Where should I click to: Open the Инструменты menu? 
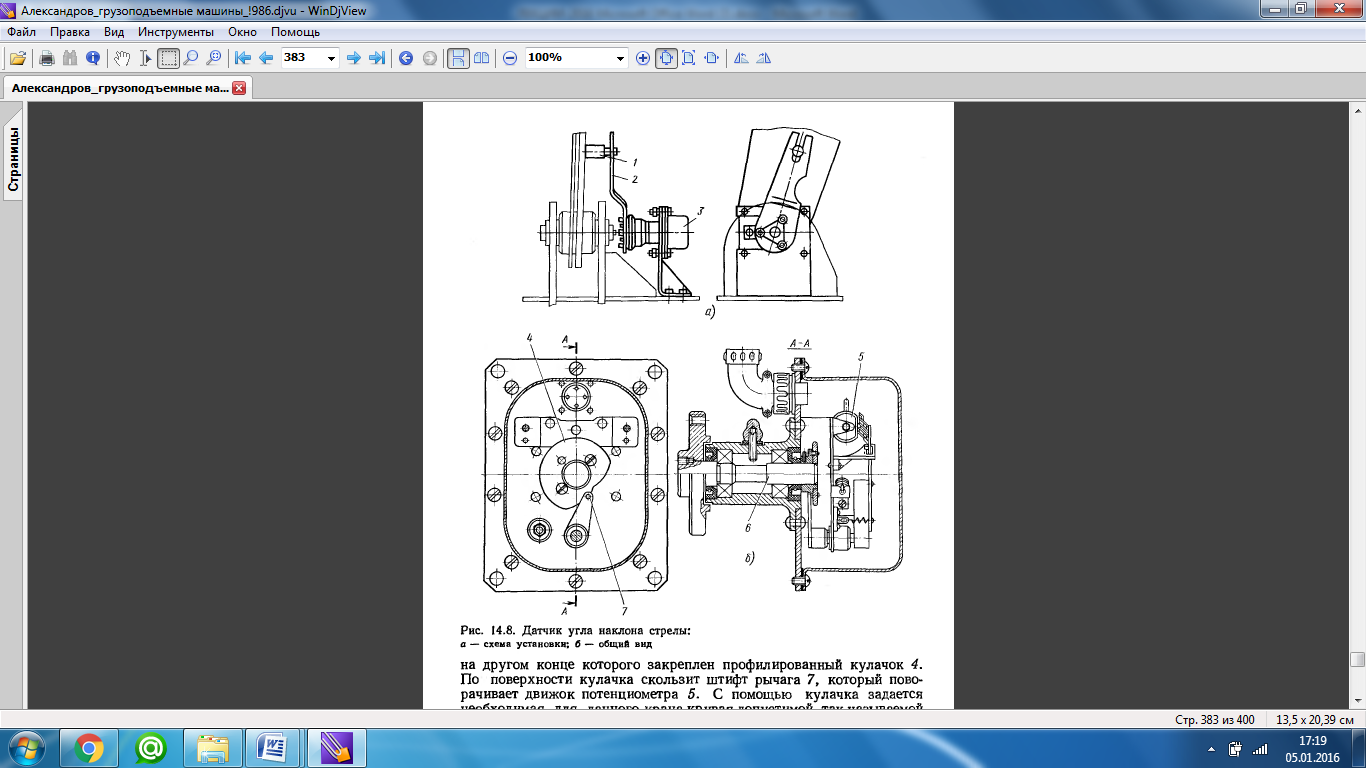click(176, 32)
